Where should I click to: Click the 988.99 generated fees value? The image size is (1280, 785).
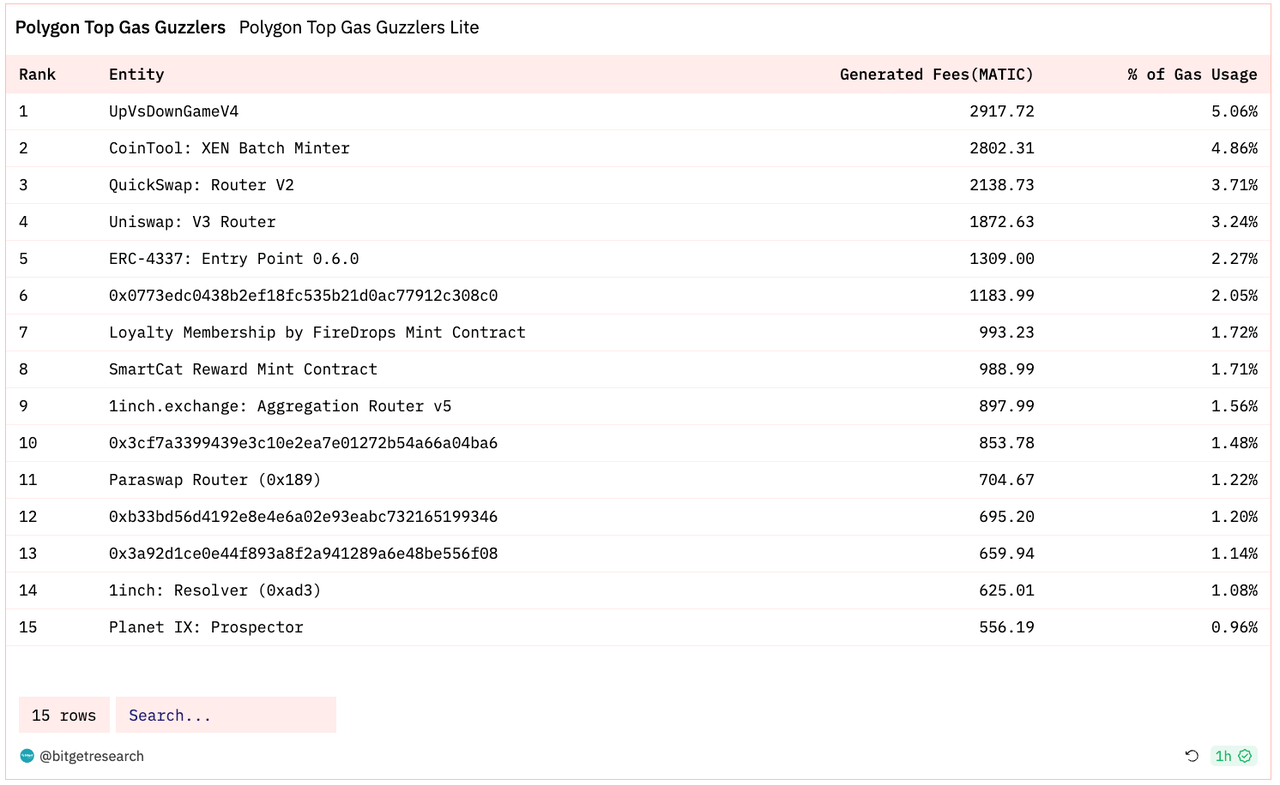pos(1007,369)
